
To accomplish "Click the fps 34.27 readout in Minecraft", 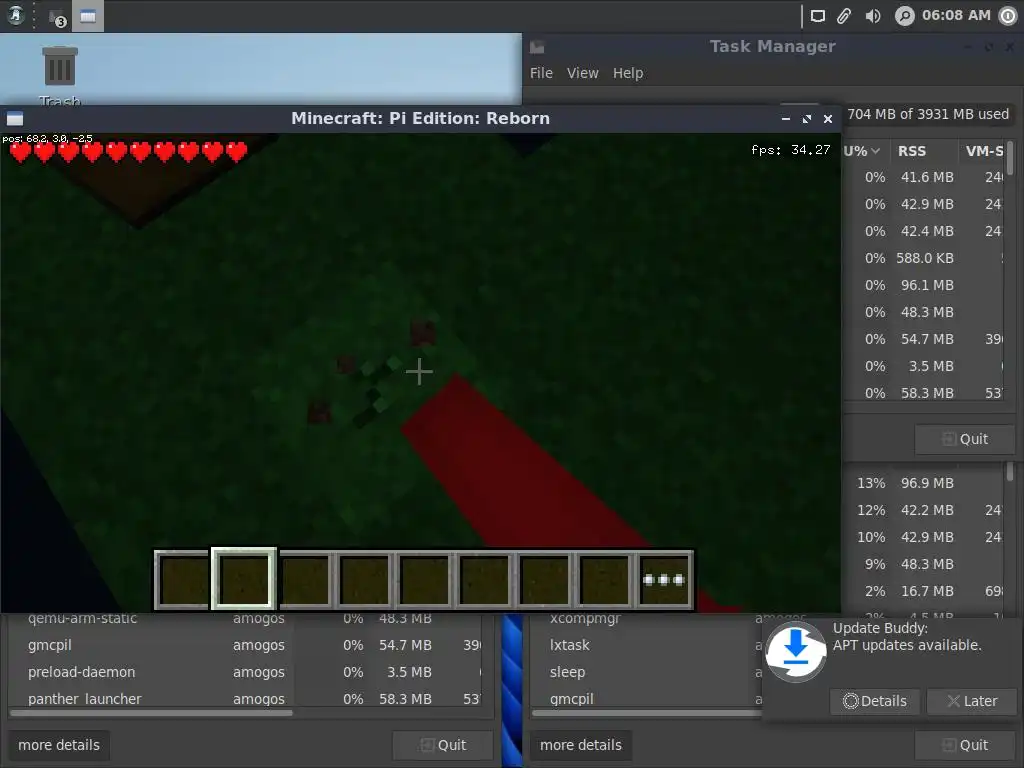I will tap(790, 150).
